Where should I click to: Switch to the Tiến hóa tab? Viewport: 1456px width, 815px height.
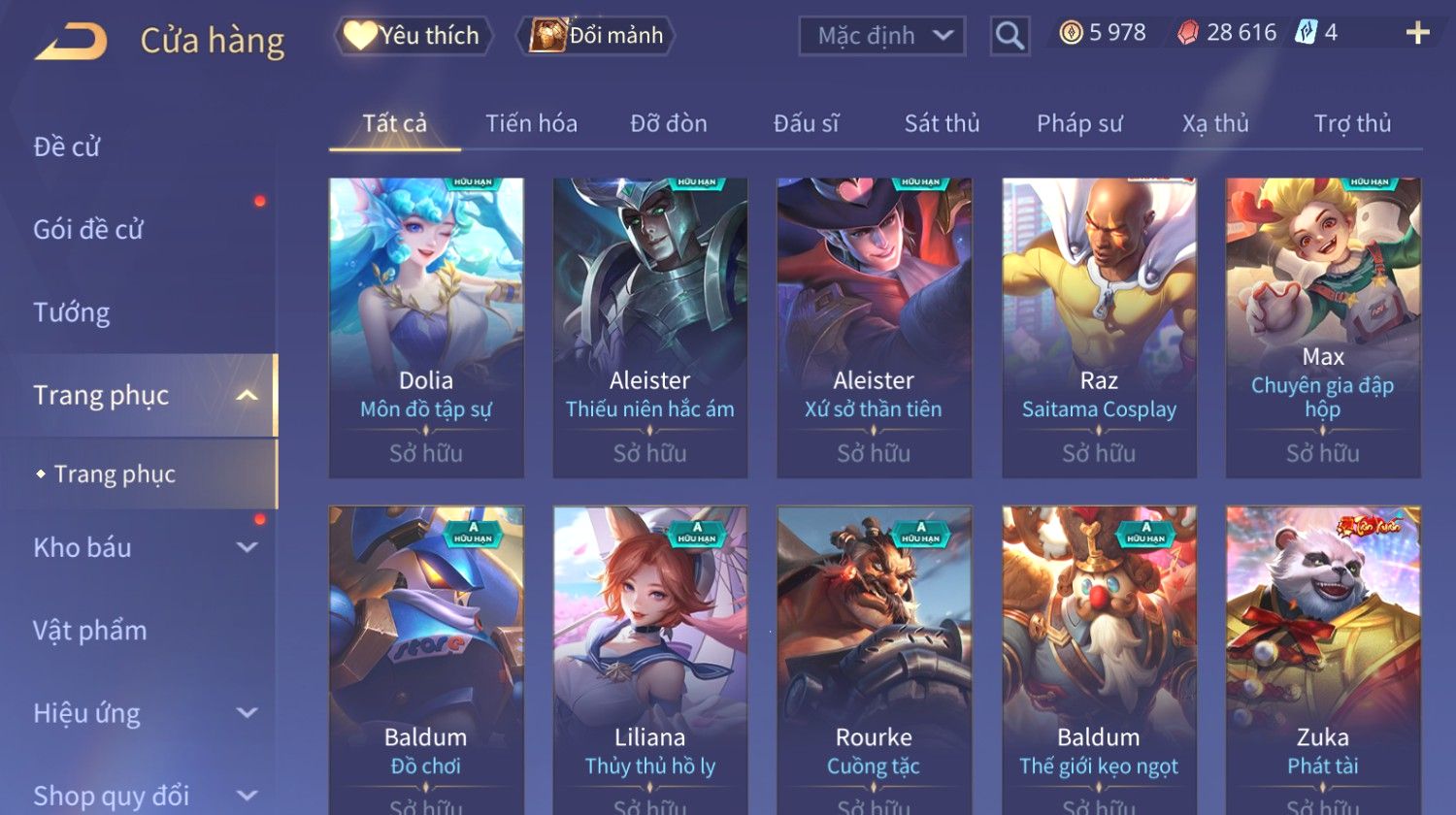click(531, 123)
